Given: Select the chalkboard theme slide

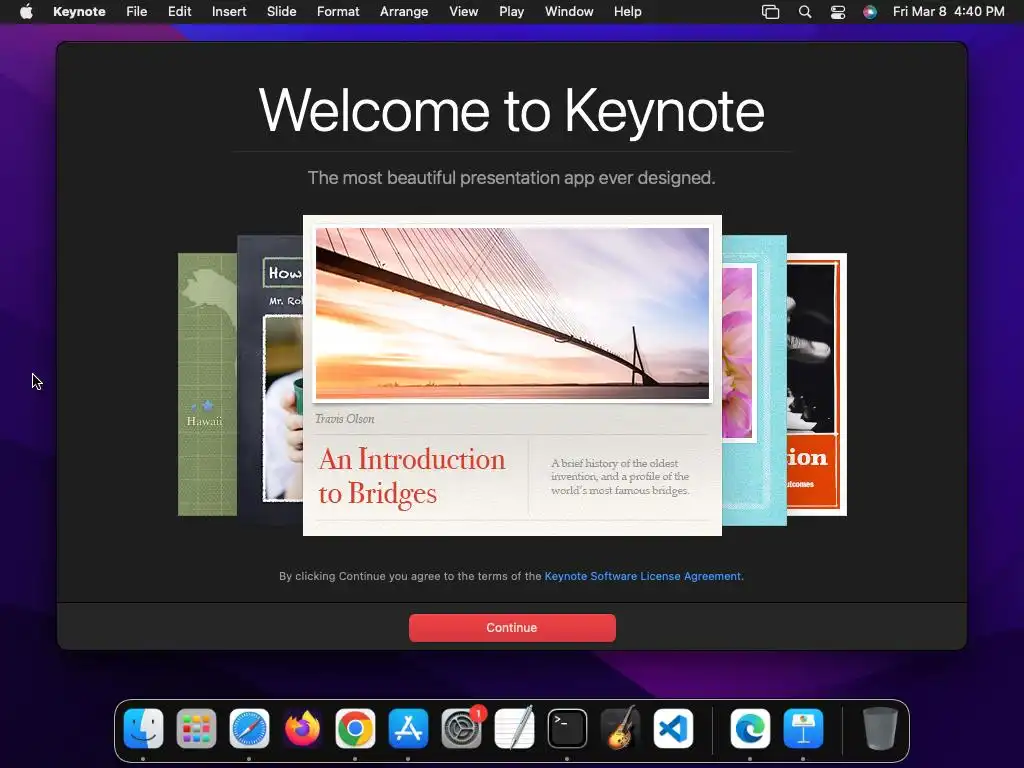Looking at the screenshot, I should point(270,381).
